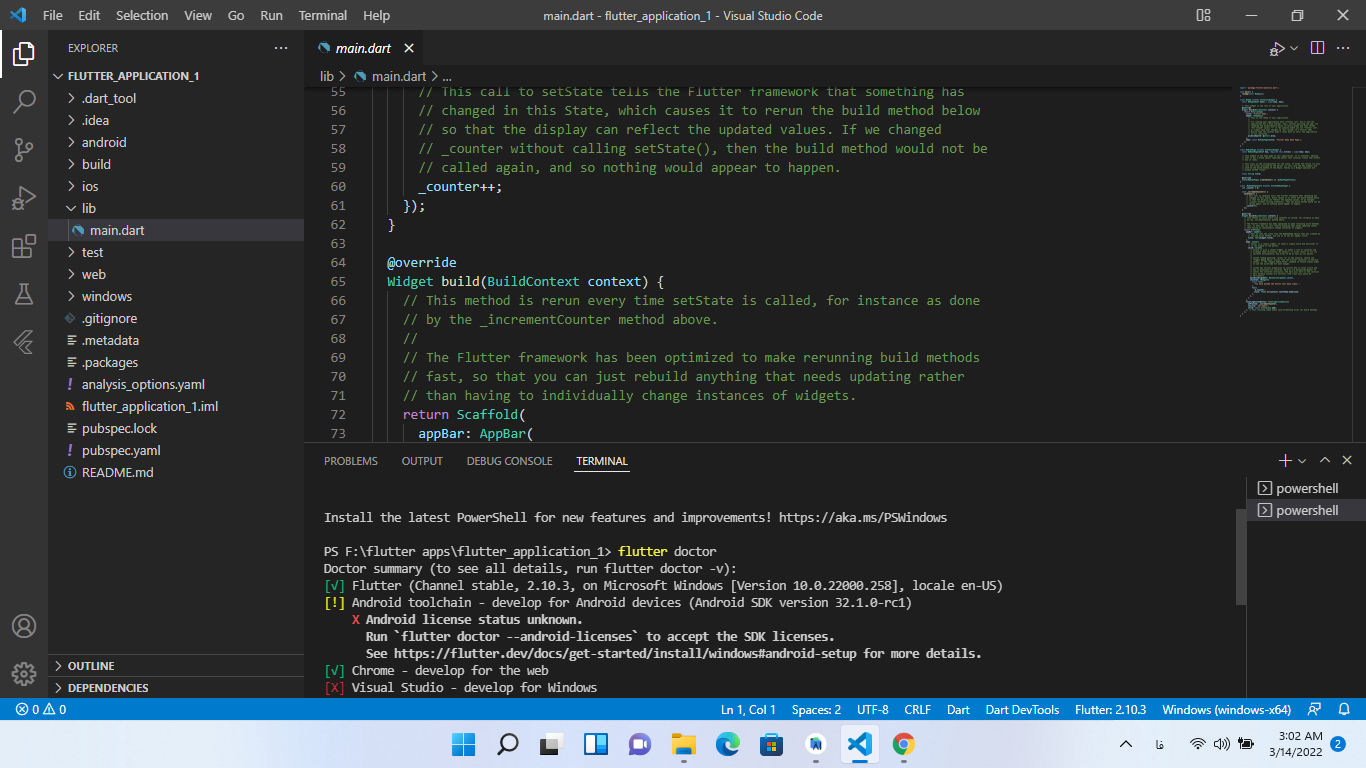
Task: Open the Flutter sidebar icon
Action: (x=24, y=342)
